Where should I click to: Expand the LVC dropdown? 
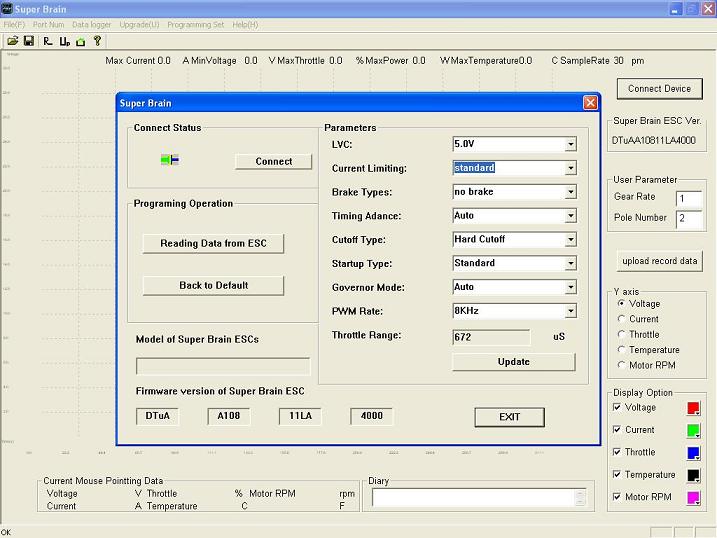570,144
